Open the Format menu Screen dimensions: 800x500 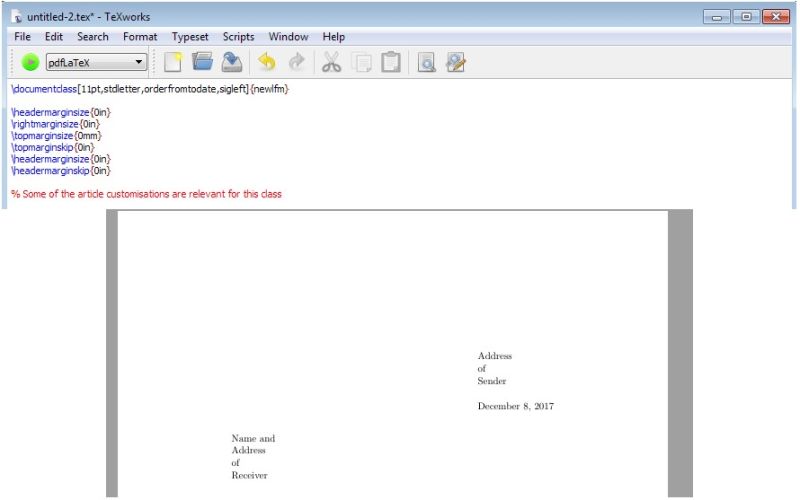(140, 37)
